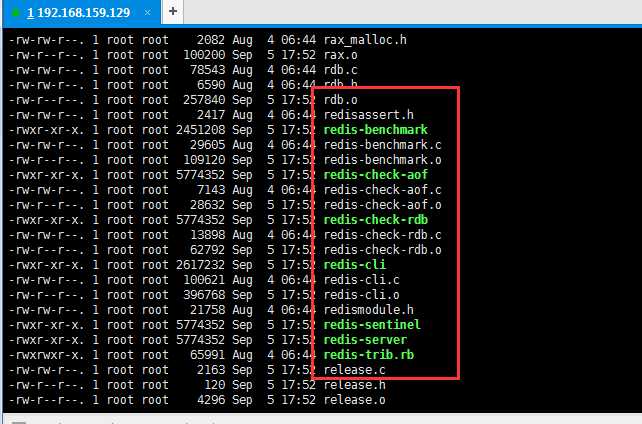Click file size 21758 of redismodule.h
Viewport: 642px width, 424px height.
click(x=208, y=310)
